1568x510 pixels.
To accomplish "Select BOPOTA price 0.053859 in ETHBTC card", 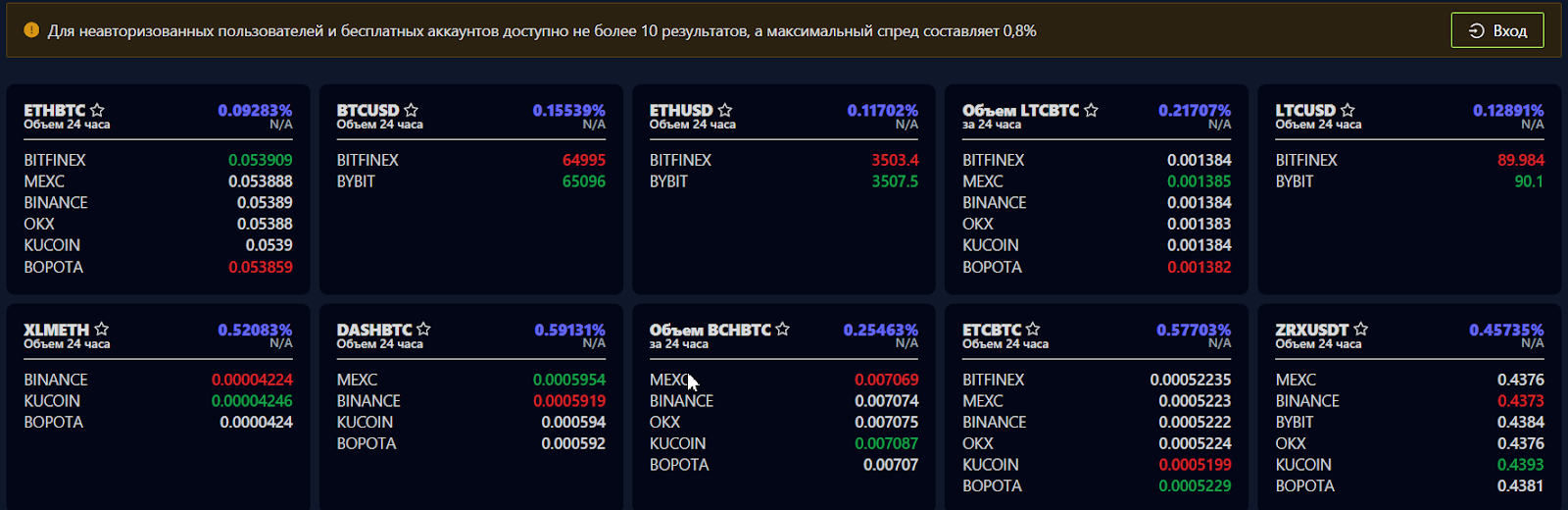I will [261, 267].
